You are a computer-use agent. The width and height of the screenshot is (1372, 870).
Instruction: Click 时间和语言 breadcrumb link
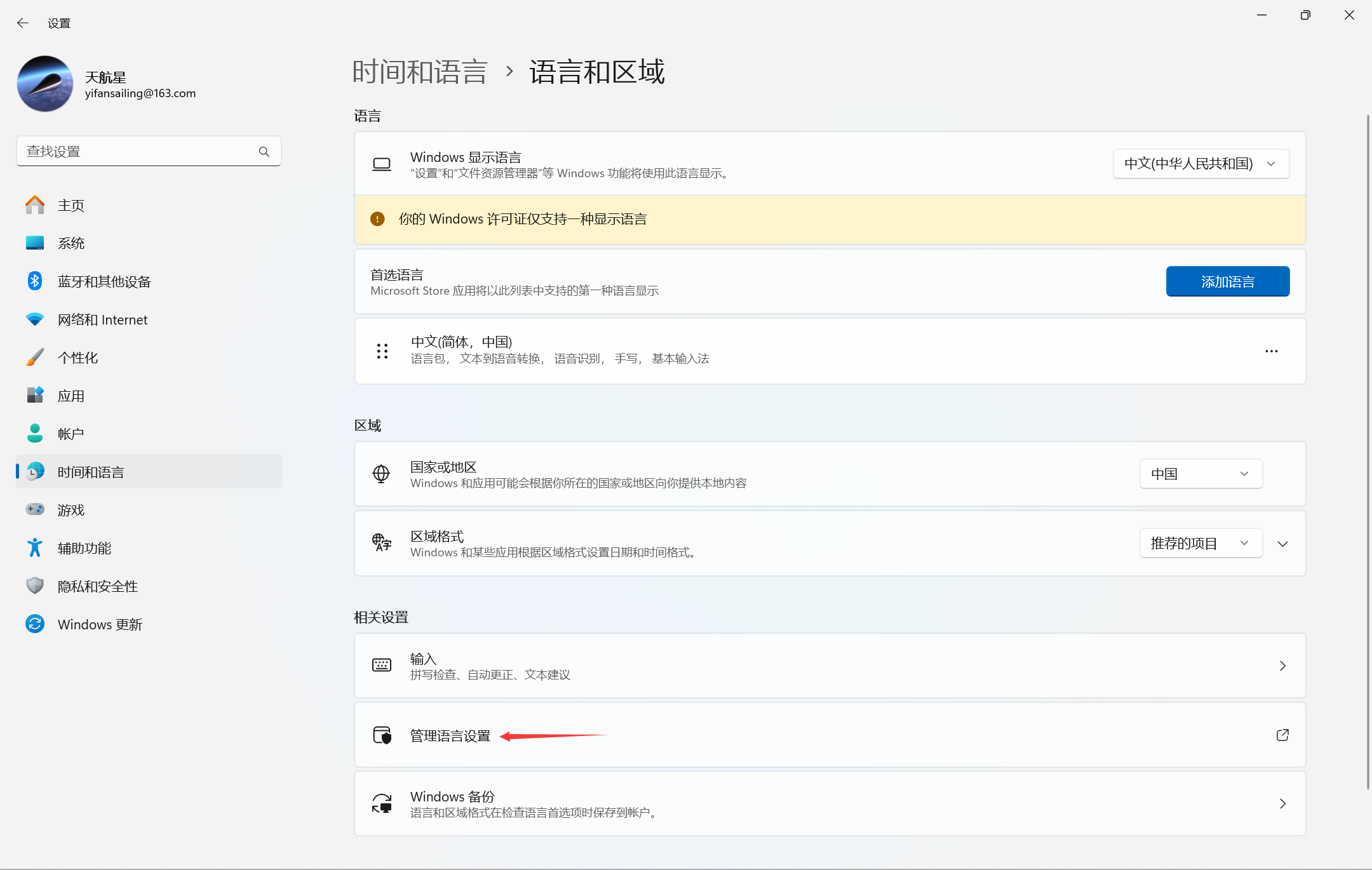(x=420, y=72)
